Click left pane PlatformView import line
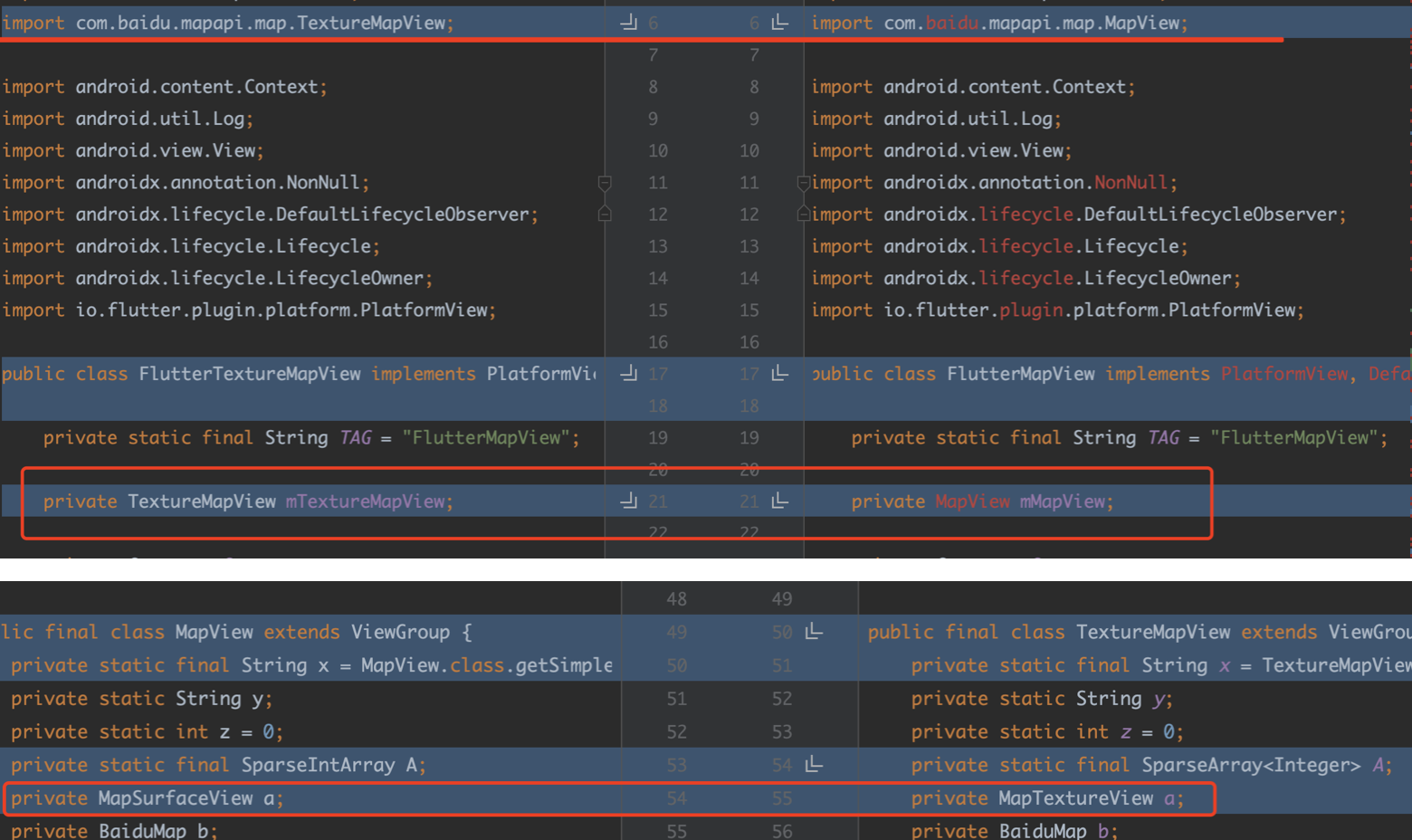 pyautogui.click(x=249, y=310)
